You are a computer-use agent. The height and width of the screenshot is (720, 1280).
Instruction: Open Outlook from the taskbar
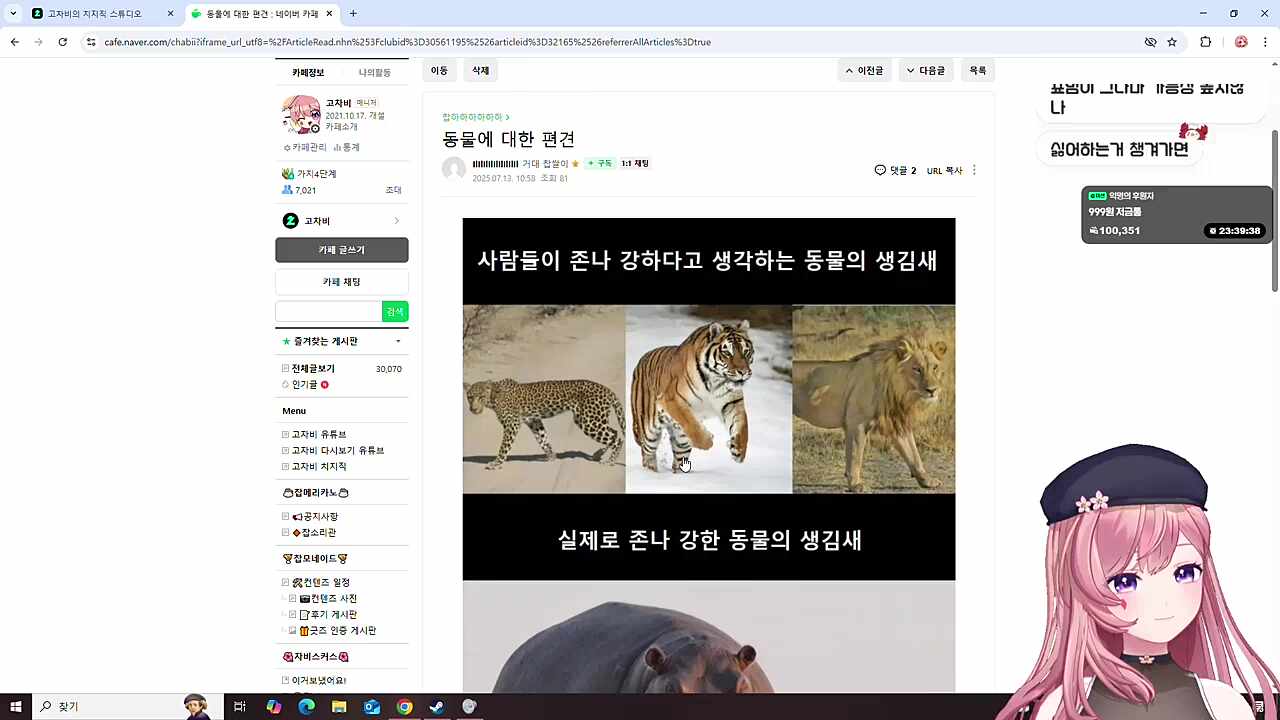(x=372, y=707)
